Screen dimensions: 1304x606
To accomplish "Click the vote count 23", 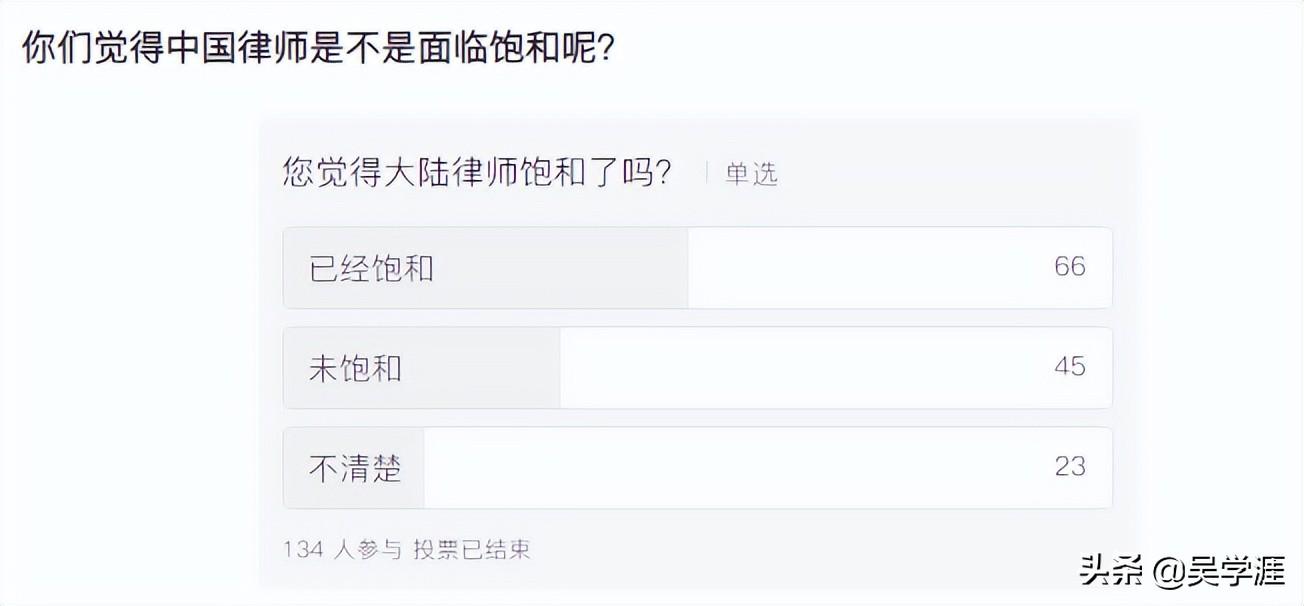I will [x=1069, y=467].
